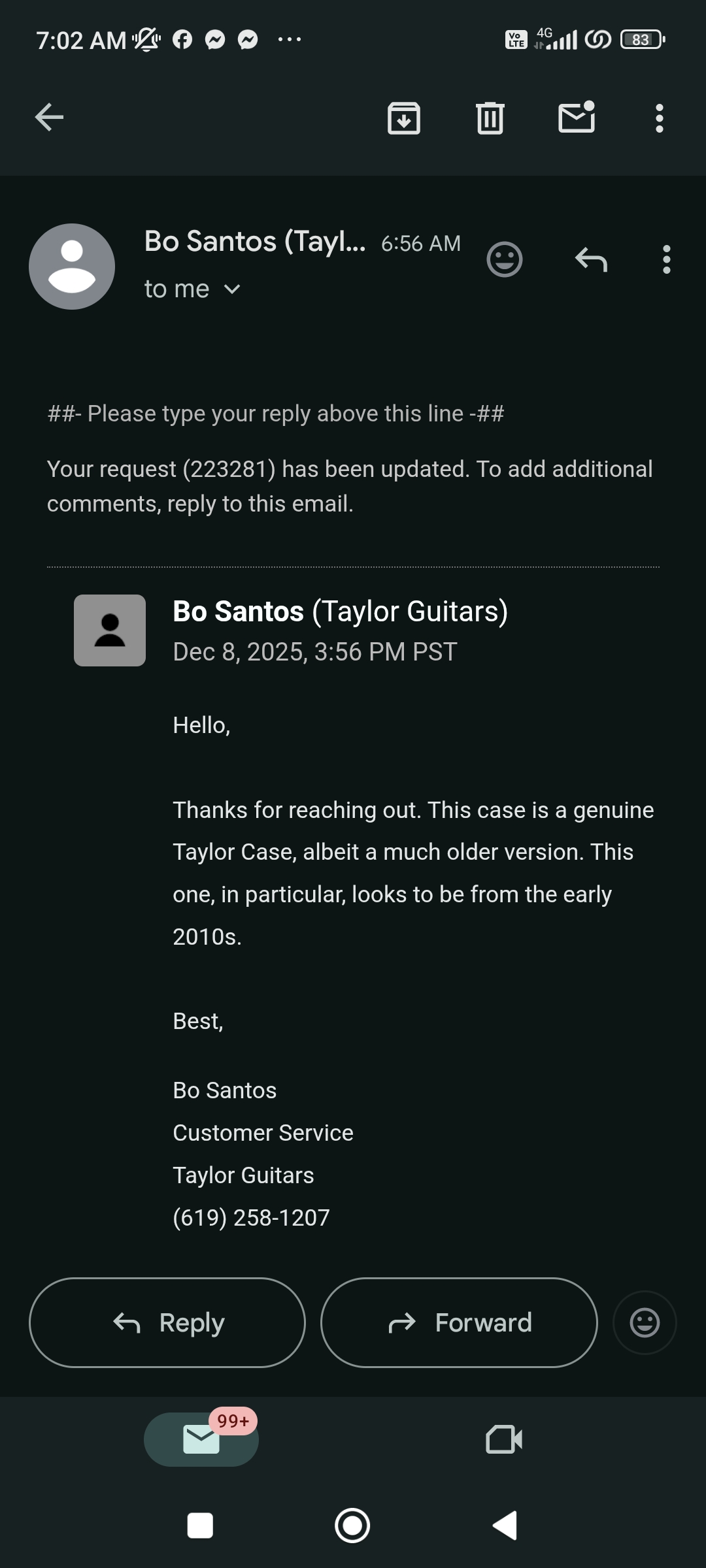The image size is (706, 1568).
Task: Mark email as unread
Action: pos(577,118)
